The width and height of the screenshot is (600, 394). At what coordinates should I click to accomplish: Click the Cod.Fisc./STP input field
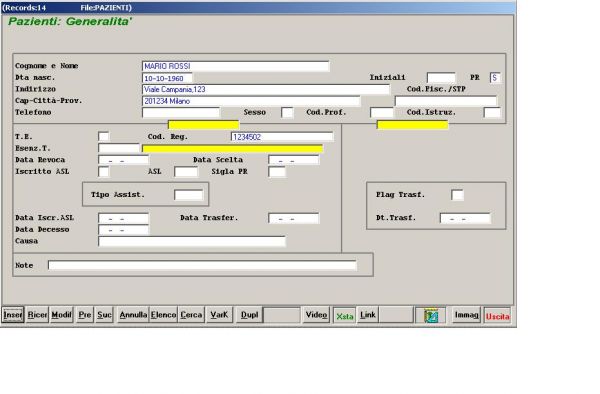446,101
